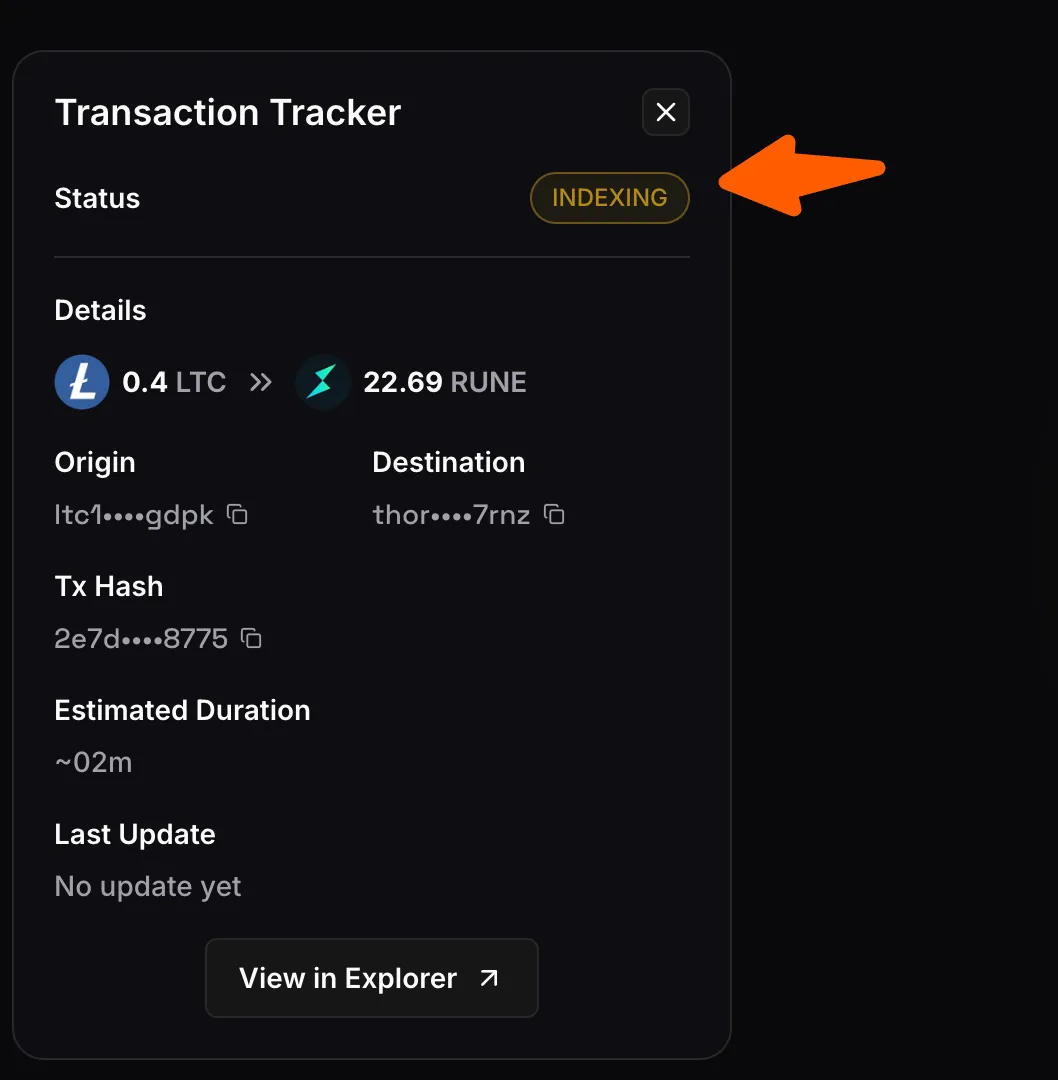Copy the 2e7d transaction hash

click(251, 638)
